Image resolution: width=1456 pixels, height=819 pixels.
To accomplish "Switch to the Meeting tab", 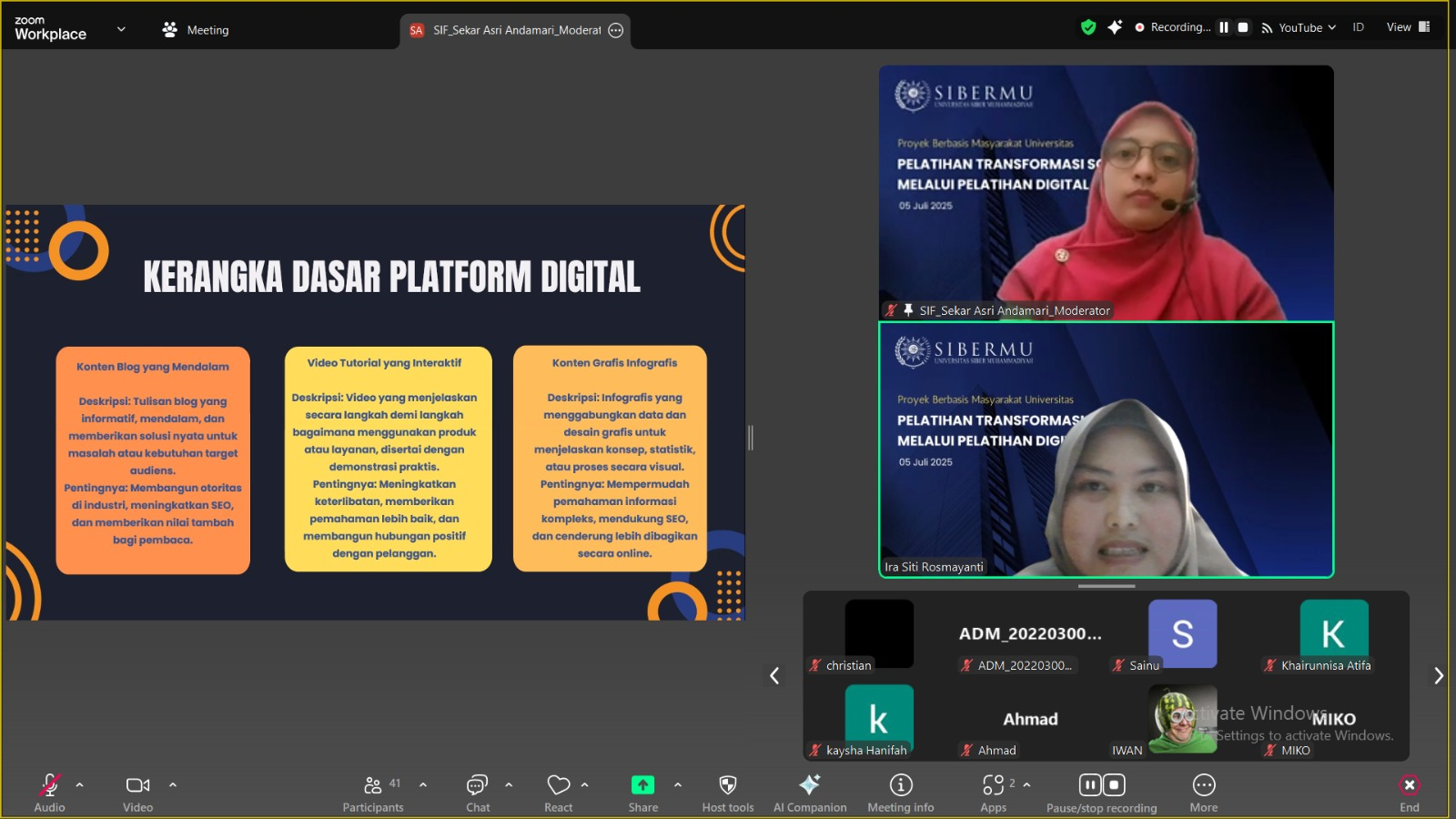I will tap(196, 29).
